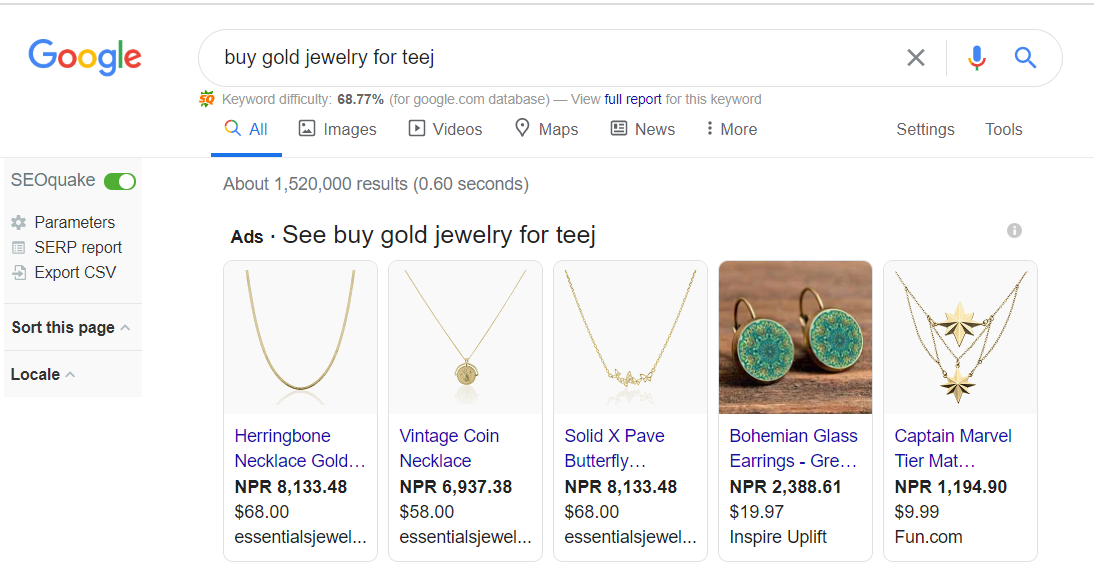Click the blue search magnifier icon
This screenshot has height=588, width=1094.
[1025, 58]
